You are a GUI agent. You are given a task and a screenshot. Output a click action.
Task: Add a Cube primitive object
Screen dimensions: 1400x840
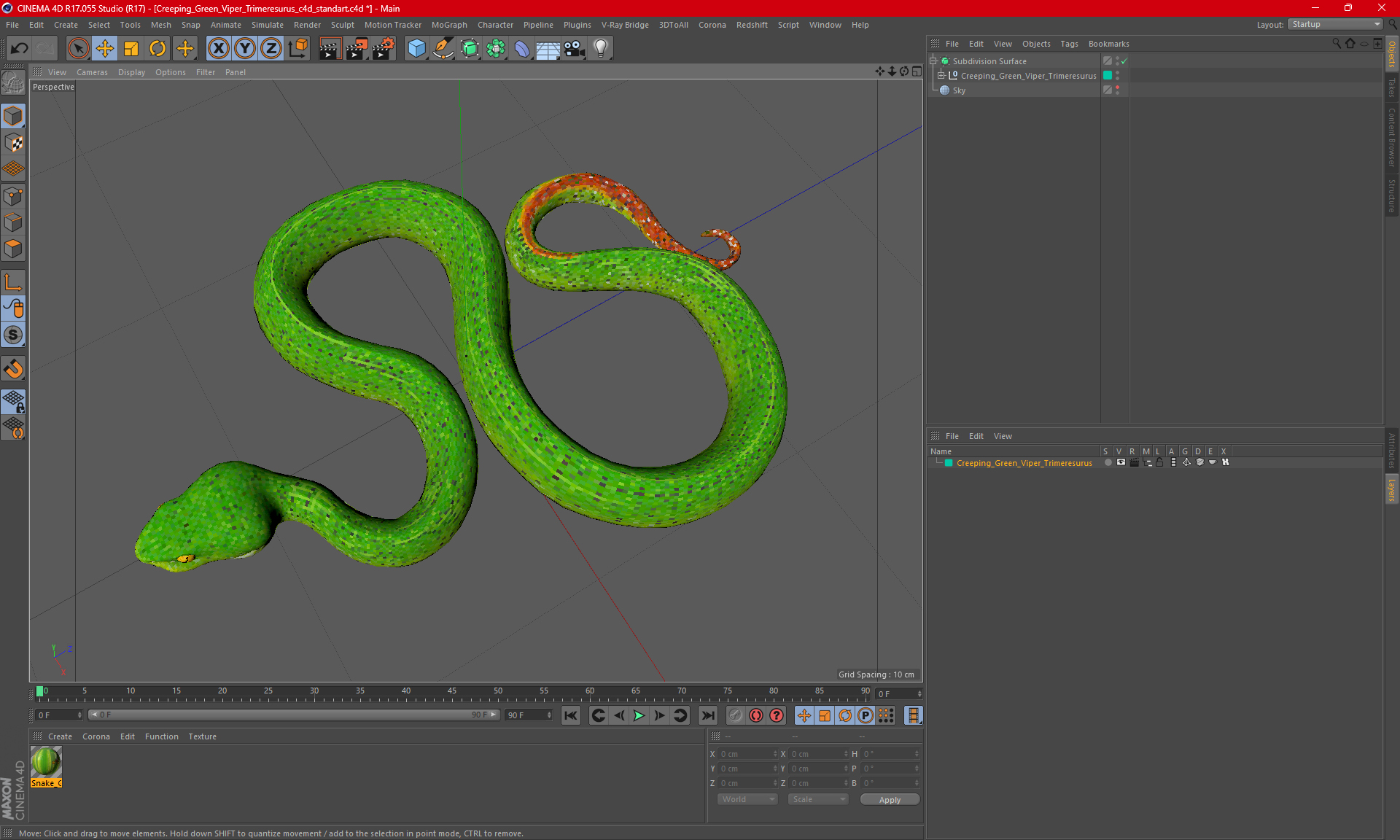416,49
